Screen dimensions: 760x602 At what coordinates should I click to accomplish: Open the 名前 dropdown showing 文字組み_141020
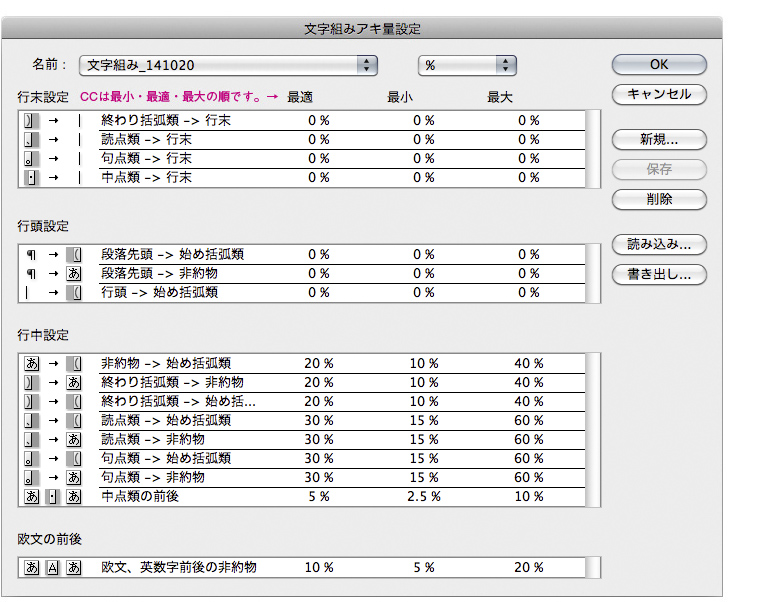(x=228, y=65)
